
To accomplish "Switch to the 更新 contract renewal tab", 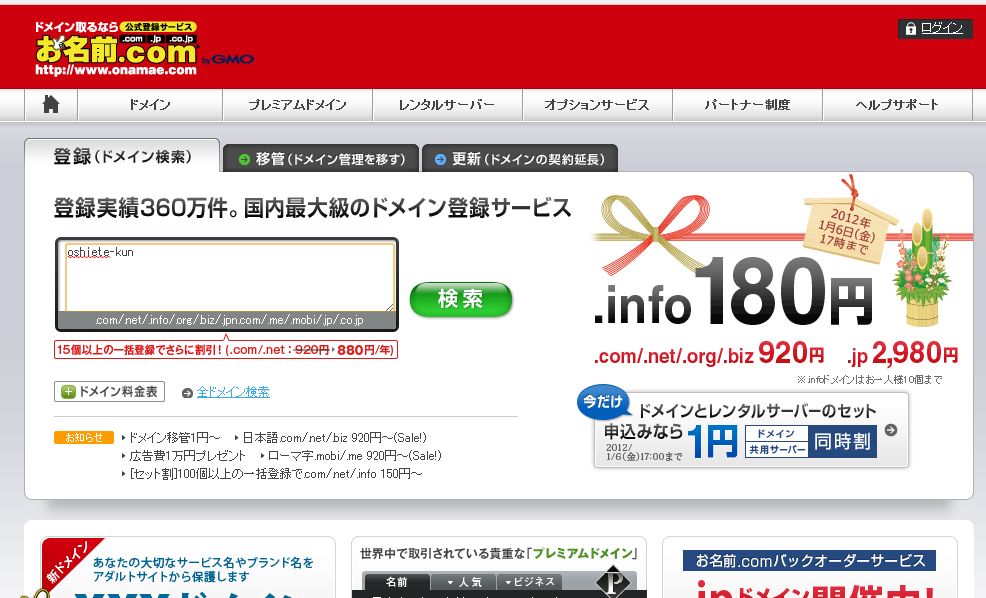I will pos(520,158).
